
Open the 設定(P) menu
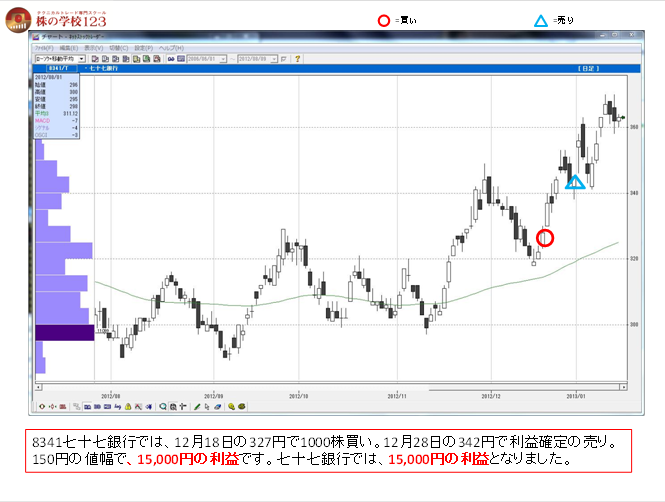pos(144,48)
